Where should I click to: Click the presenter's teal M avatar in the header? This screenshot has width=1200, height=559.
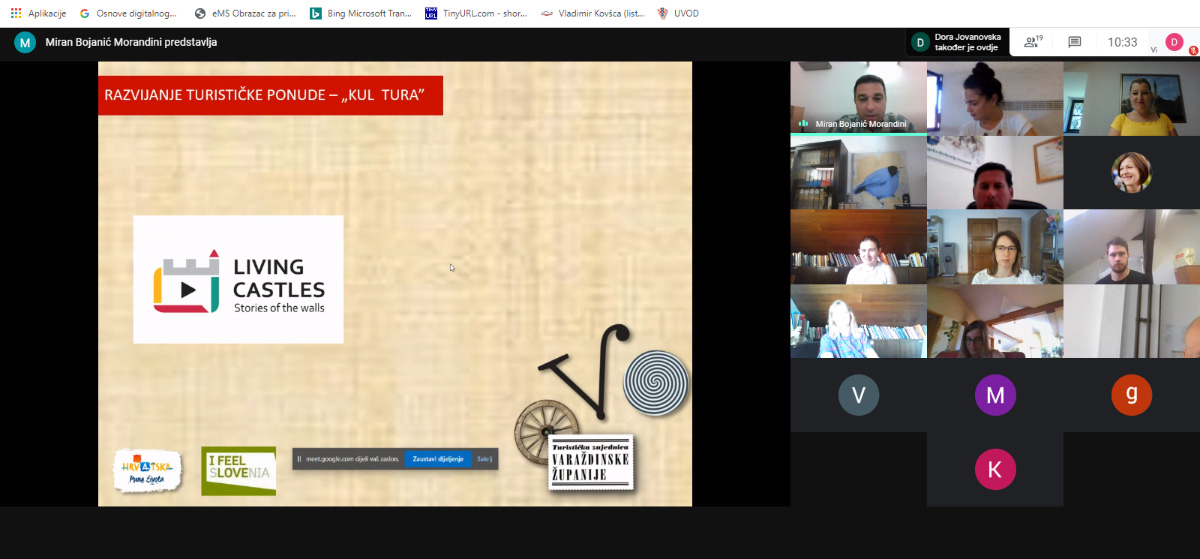click(25, 42)
